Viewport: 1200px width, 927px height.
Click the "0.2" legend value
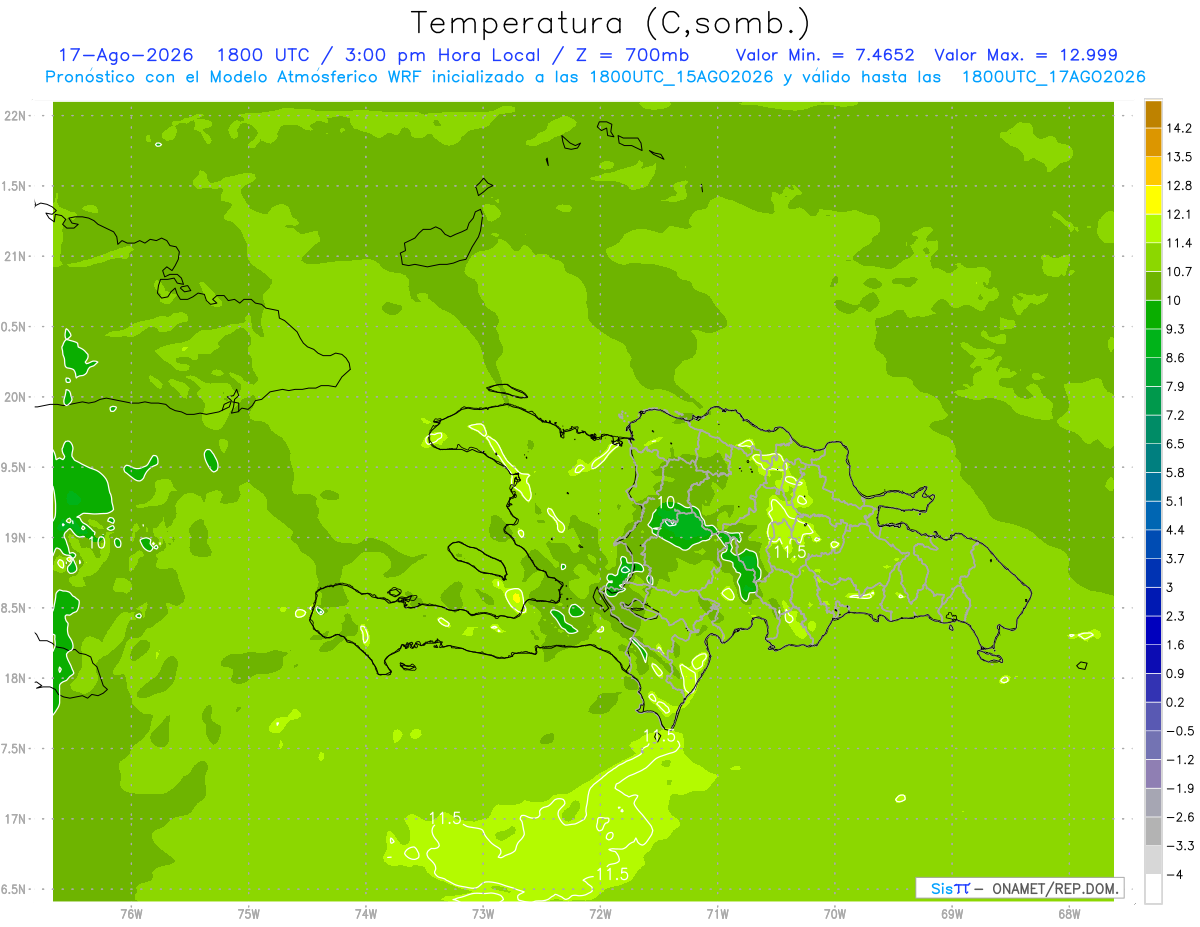pyautogui.click(x=1177, y=703)
